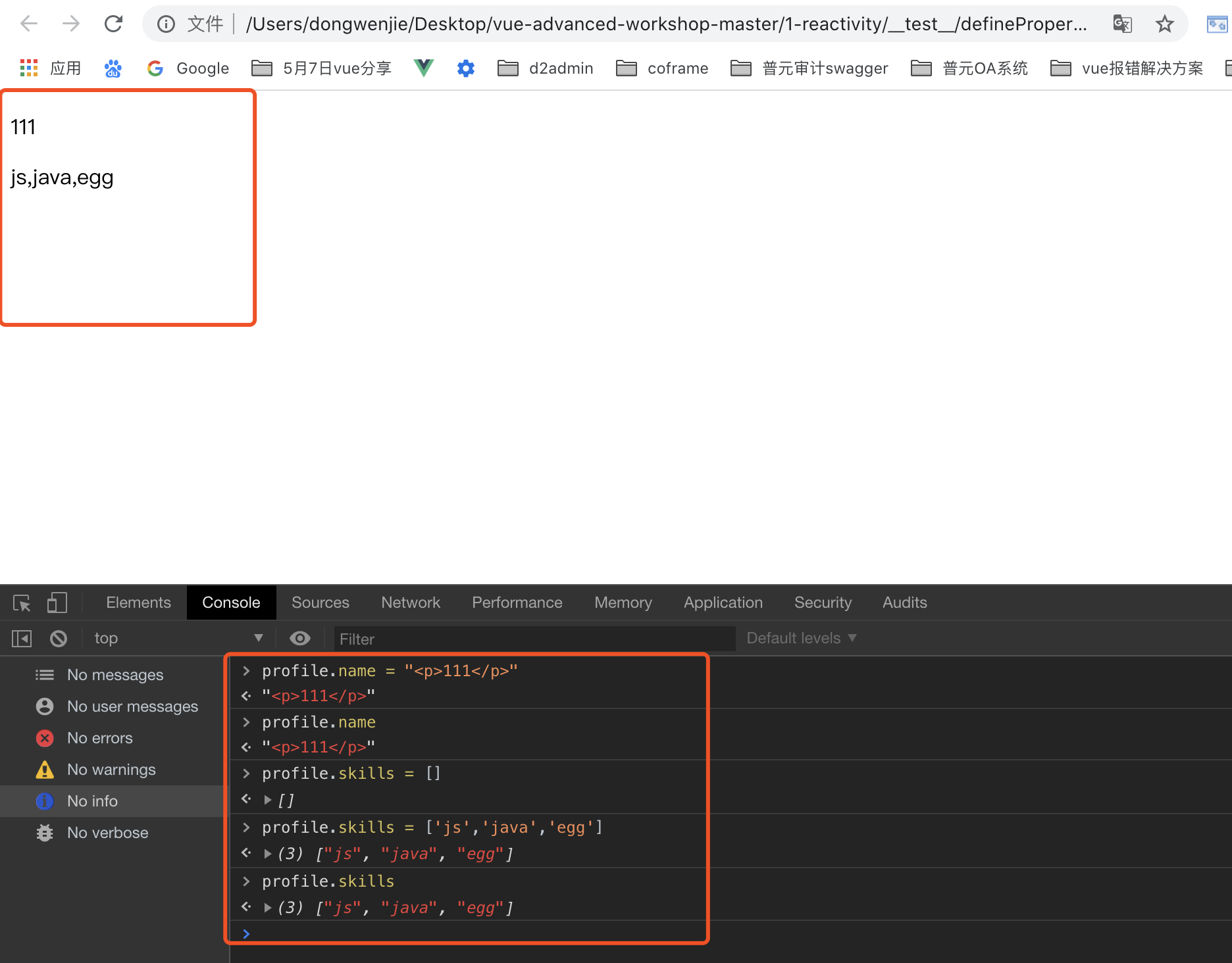Switch to the Network tab
1232x963 pixels.
410,603
